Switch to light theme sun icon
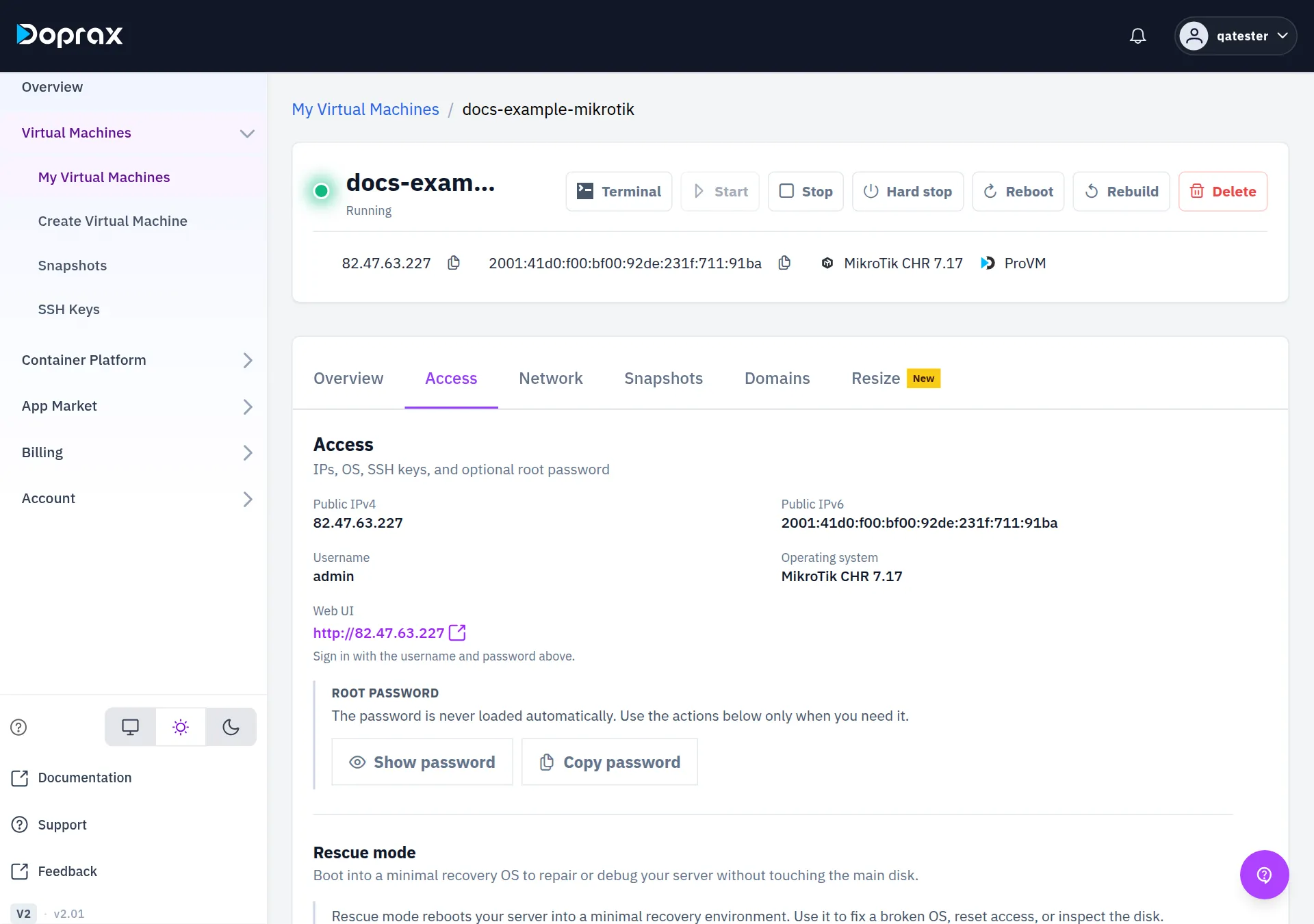The image size is (1314, 924). pos(181,727)
